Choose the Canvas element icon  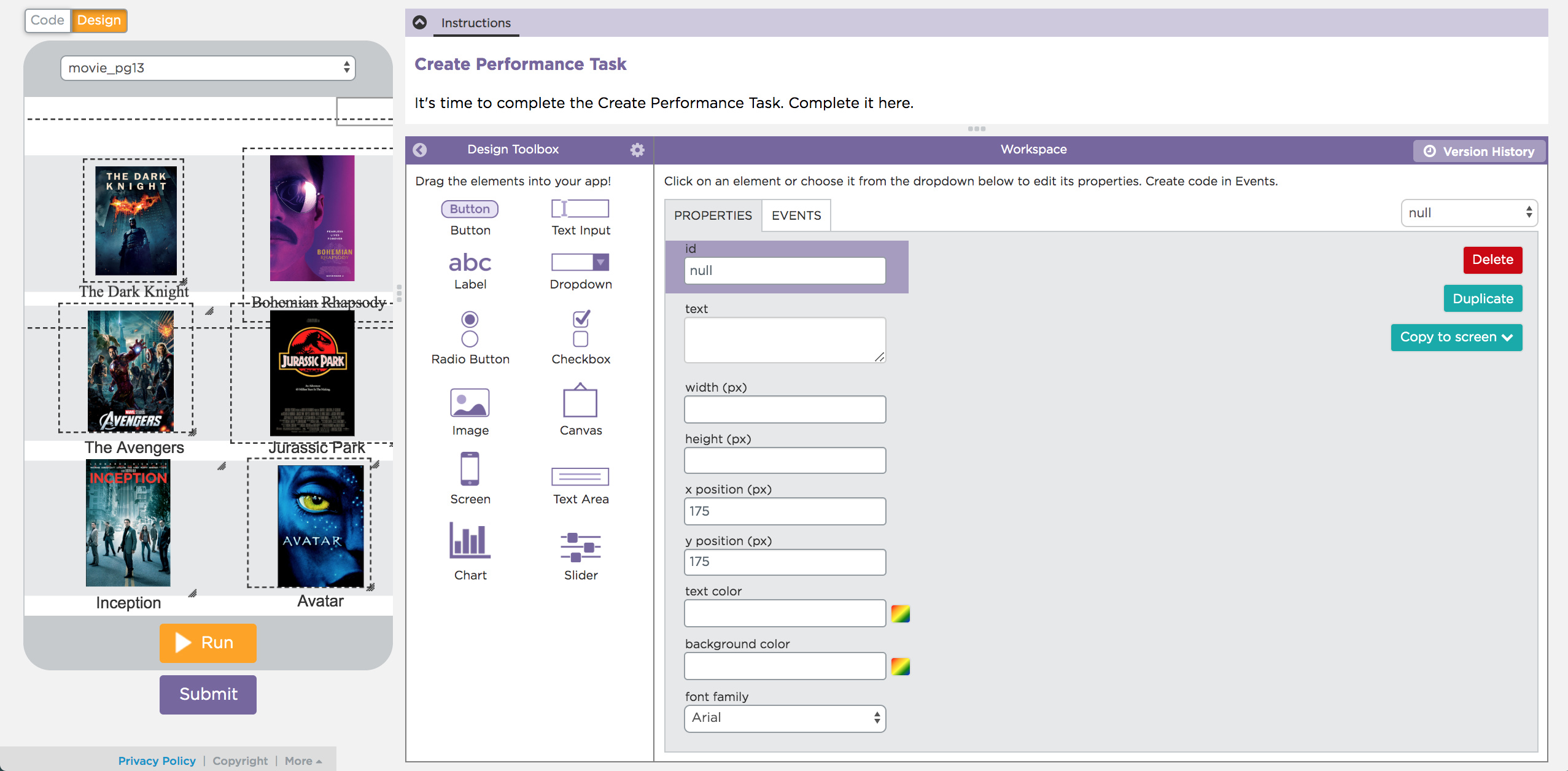click(580, 401)
